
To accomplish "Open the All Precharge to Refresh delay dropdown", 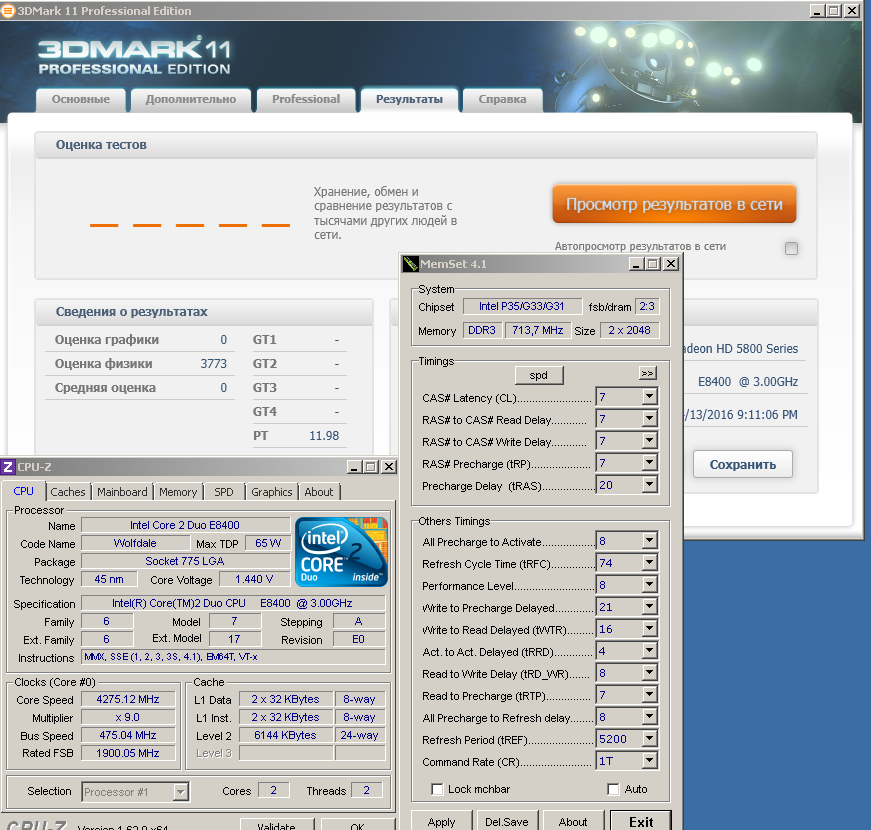I will (649, 716).
